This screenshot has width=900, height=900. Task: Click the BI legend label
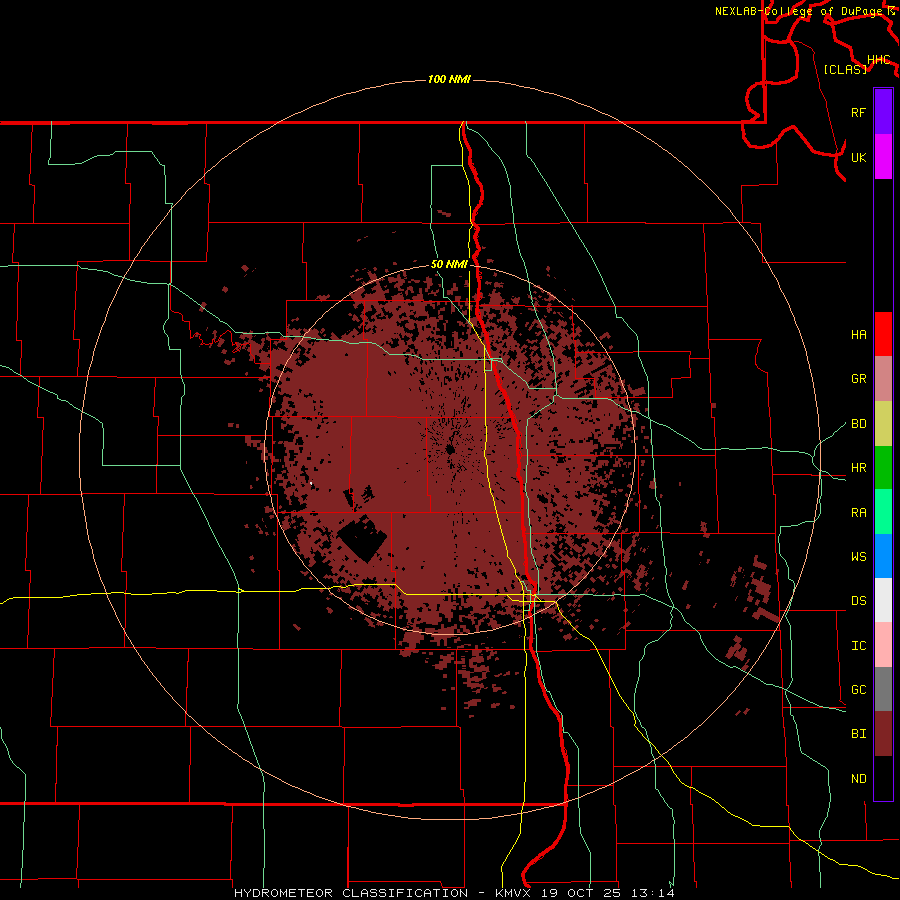[859, 734]
